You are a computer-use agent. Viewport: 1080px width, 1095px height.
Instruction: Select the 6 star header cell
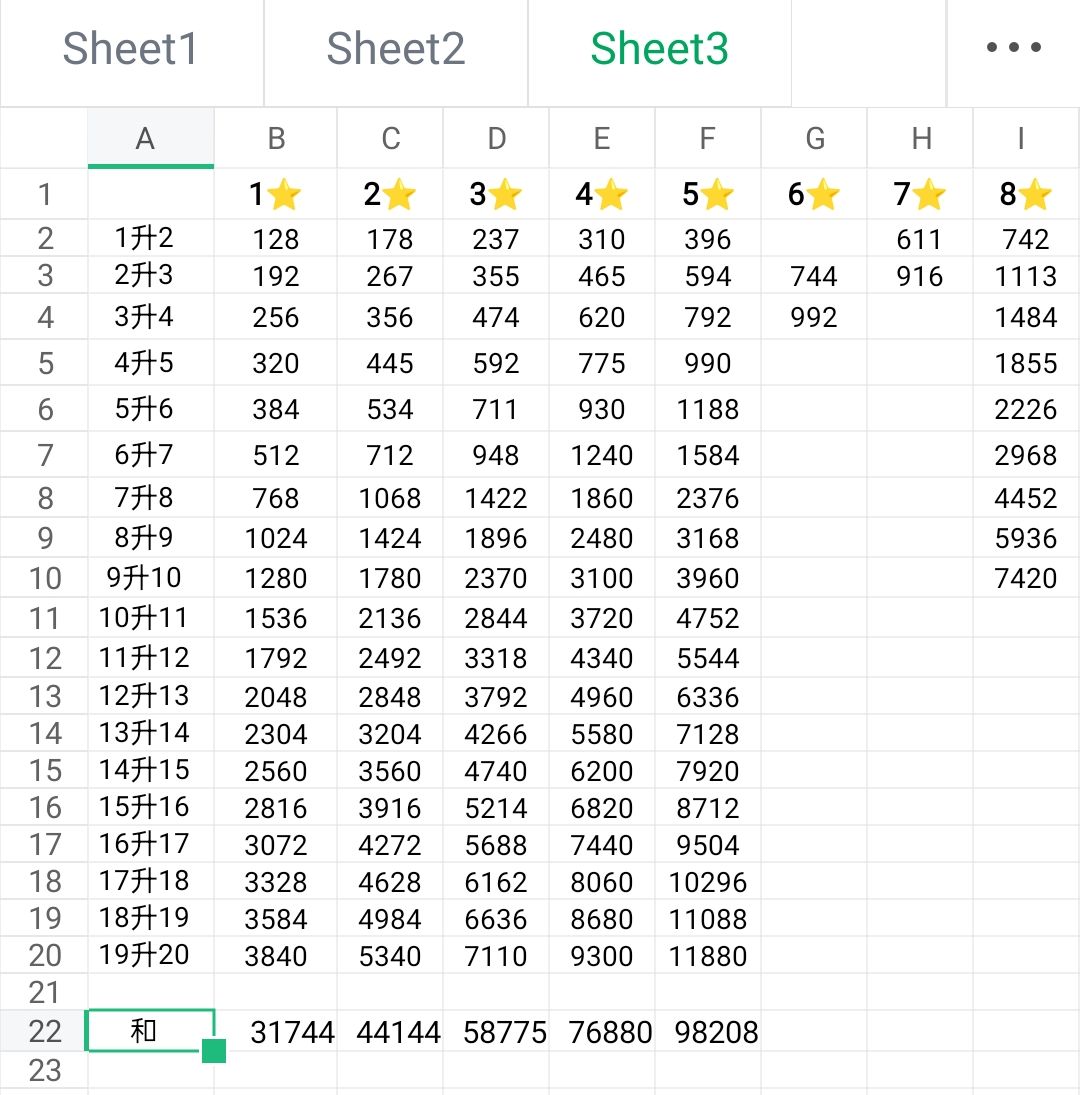[x=814, y=194]
